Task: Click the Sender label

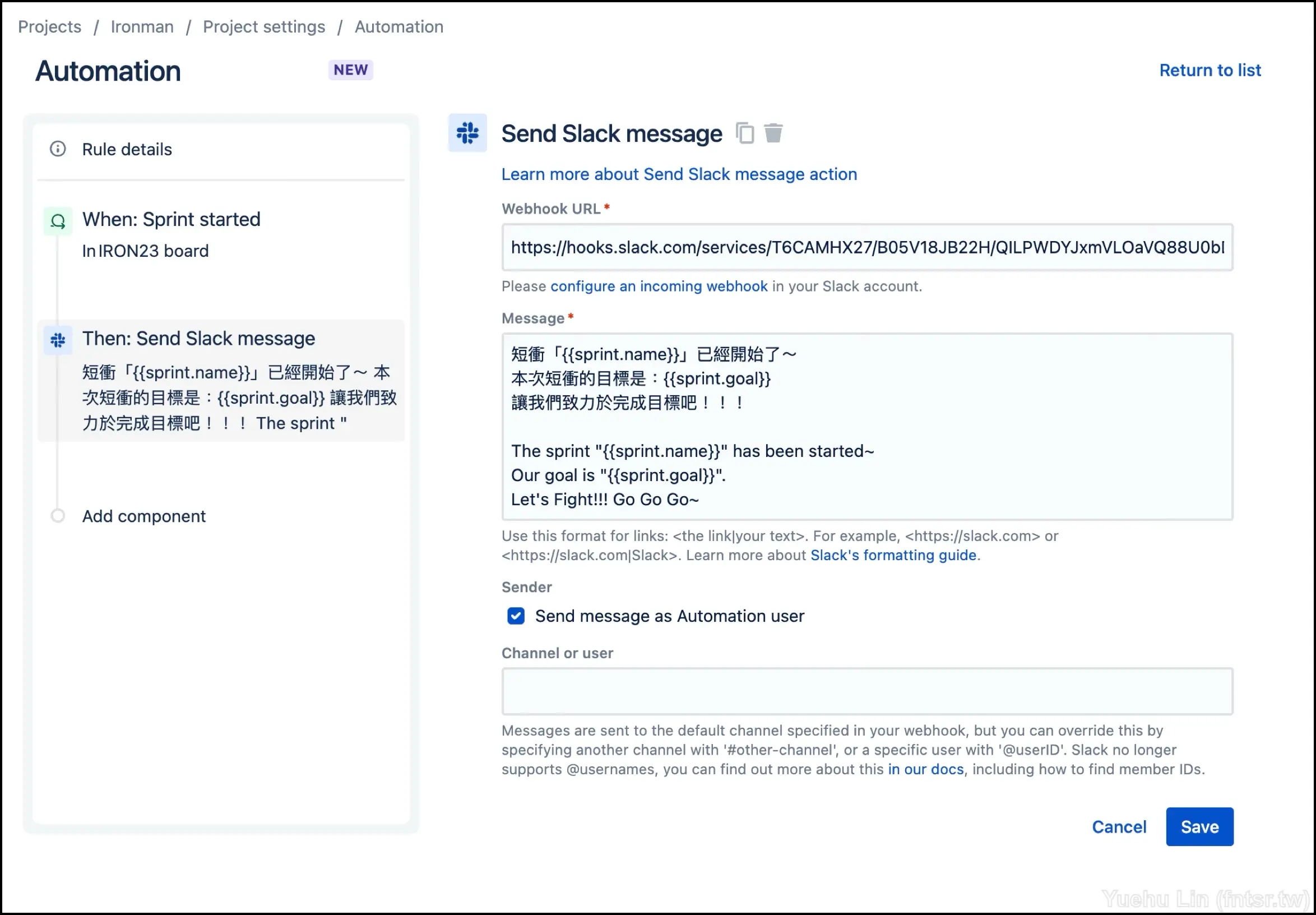Action: [527, 587]
